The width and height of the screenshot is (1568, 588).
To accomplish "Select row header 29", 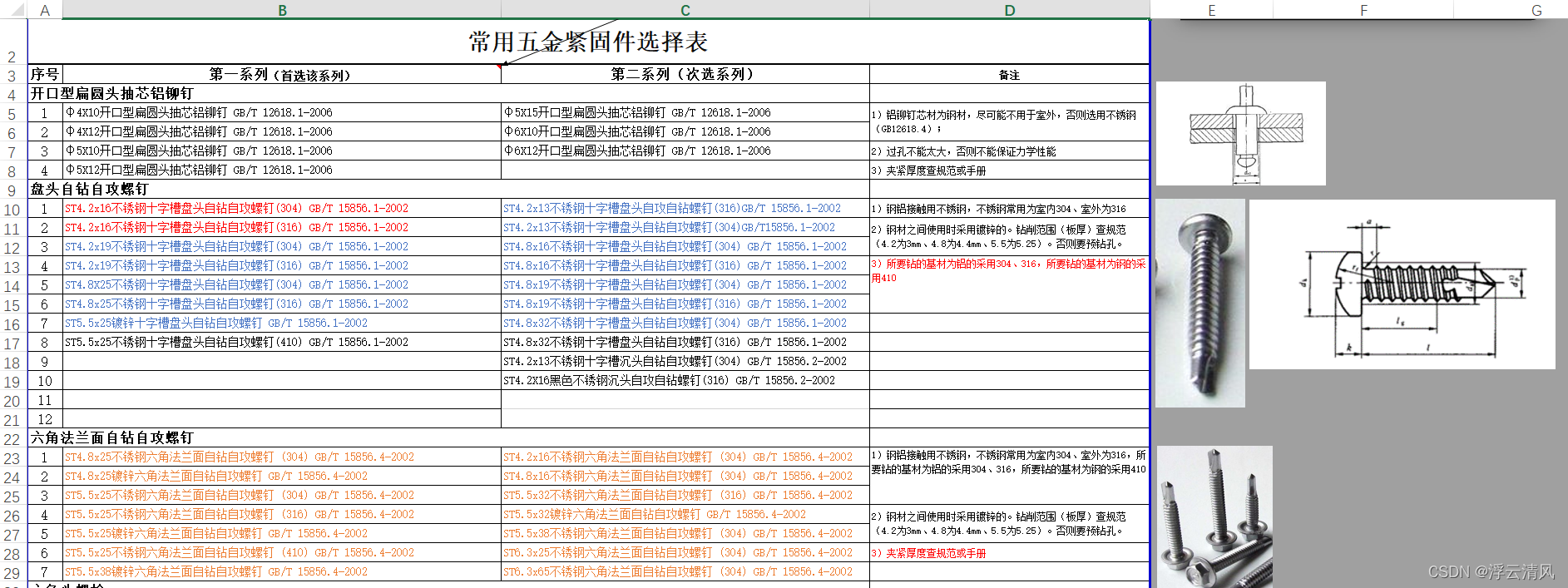I will 12,573.
